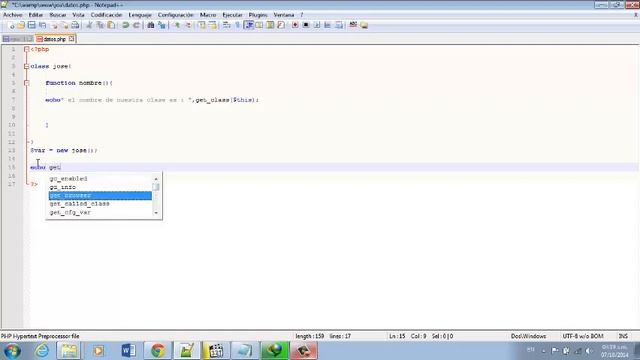640x360 pixels.
Task: Start macro recording with red dot icon
Action: pyautogui.click(x=295, y=25)
